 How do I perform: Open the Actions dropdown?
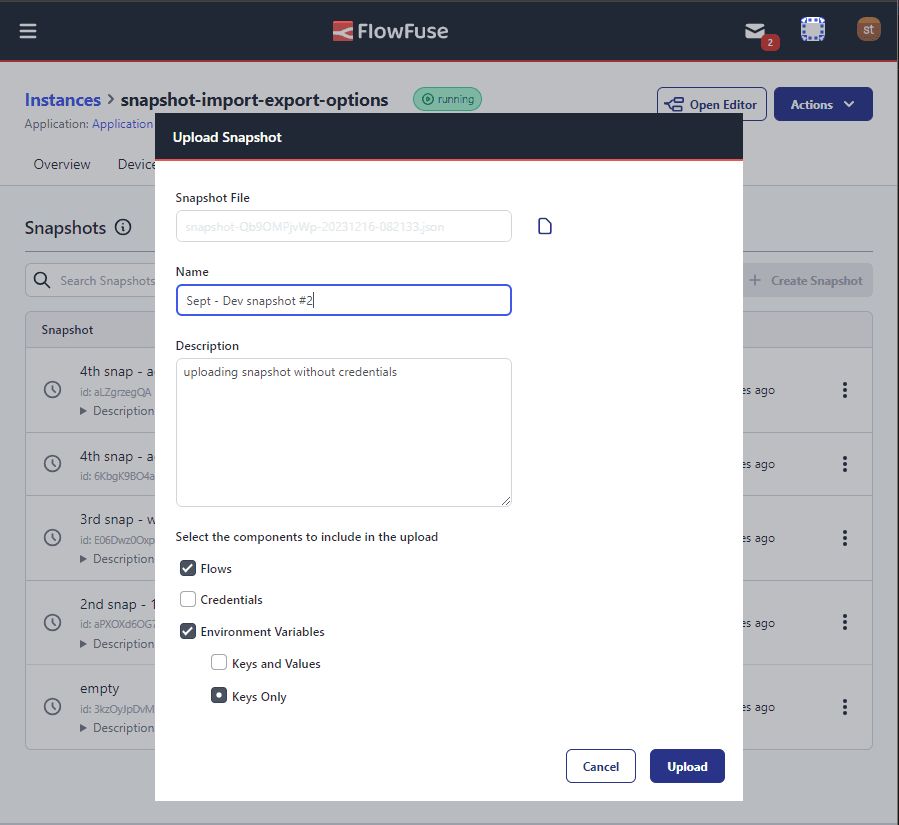point(822,104)
